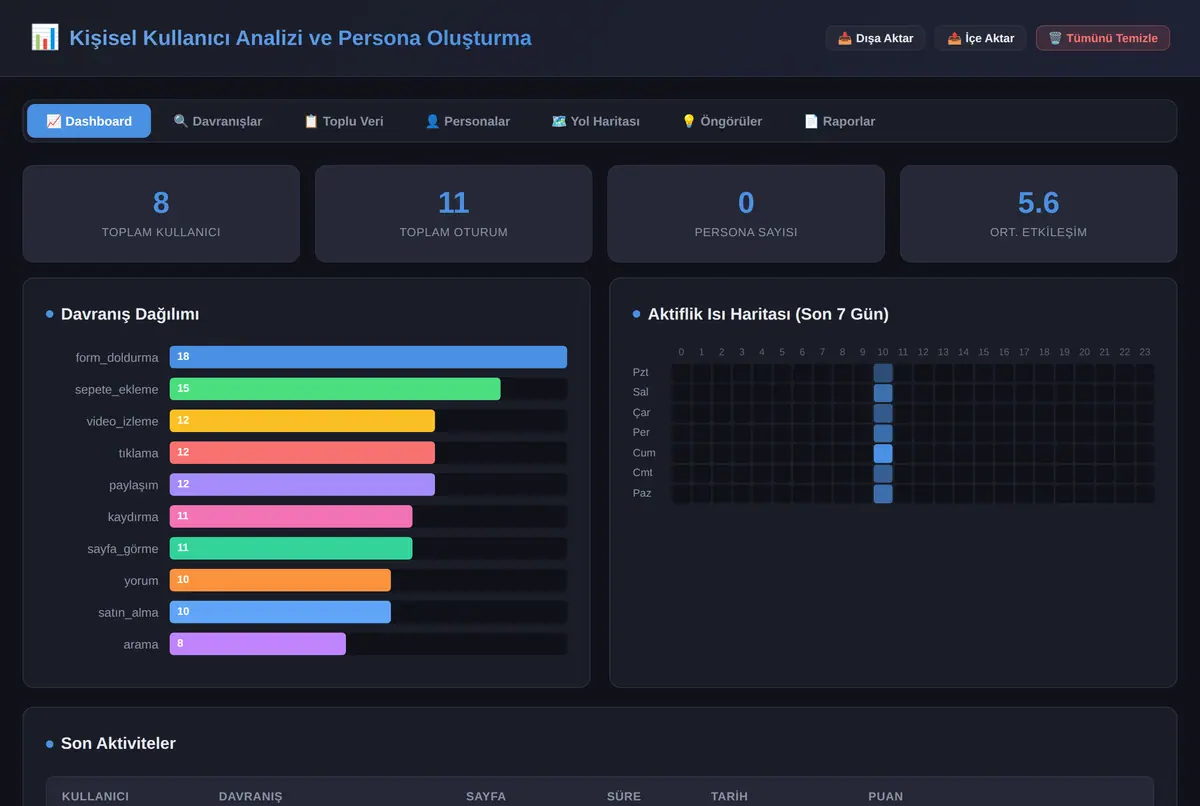
Task: Click the Dışa Aktar button
Action: [x=876, y=38]
